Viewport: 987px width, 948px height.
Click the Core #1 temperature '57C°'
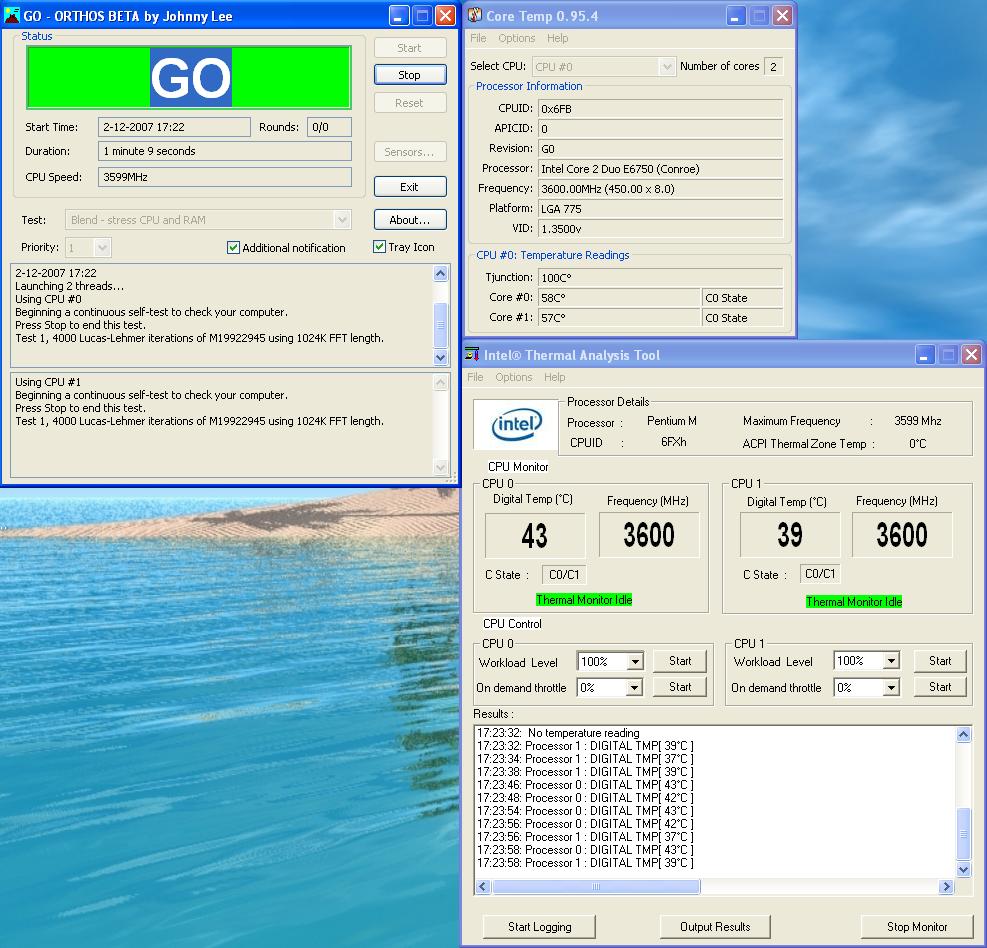coord(619,318)
